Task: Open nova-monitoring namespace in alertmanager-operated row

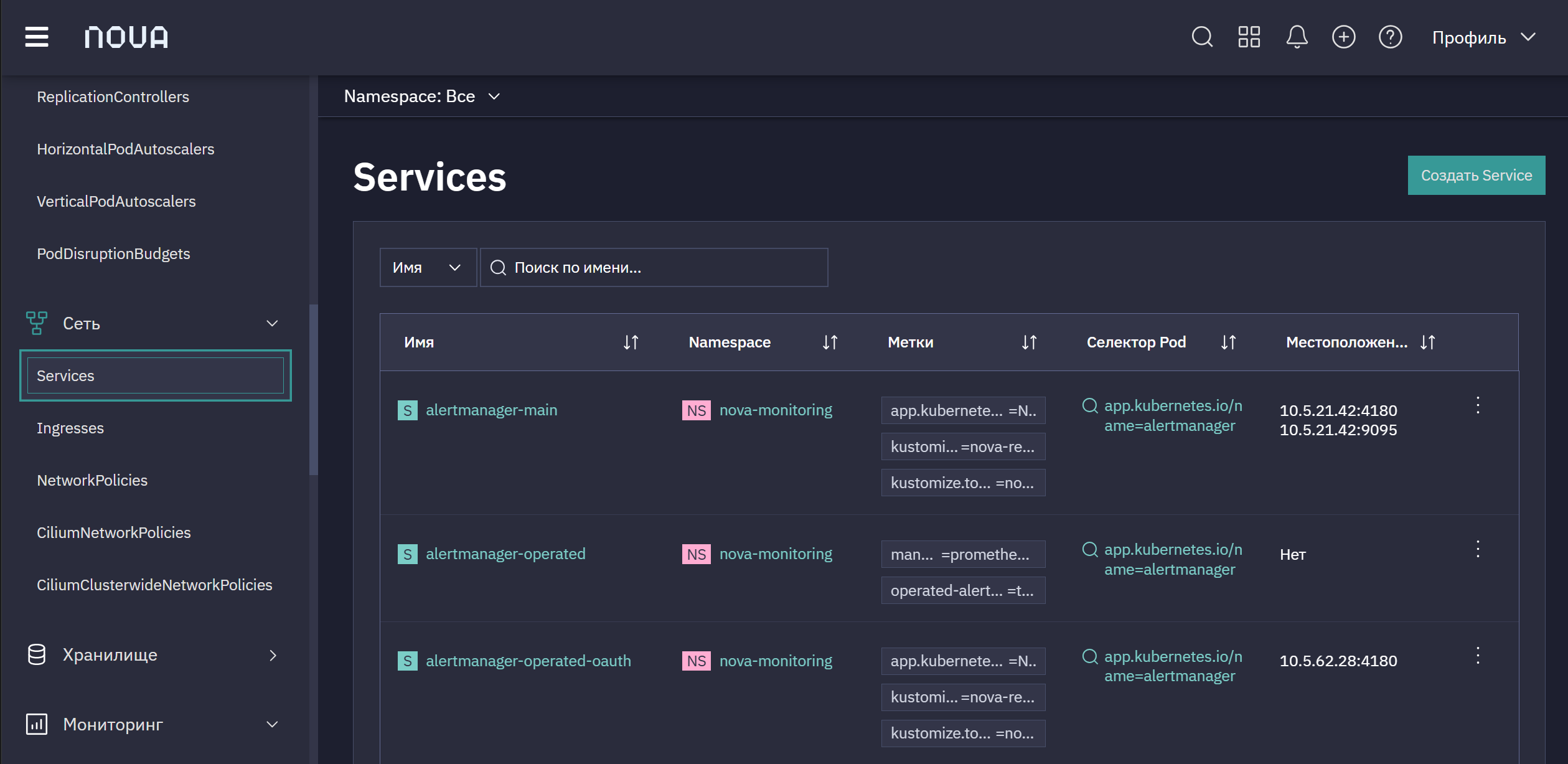Action: [776, 554]
